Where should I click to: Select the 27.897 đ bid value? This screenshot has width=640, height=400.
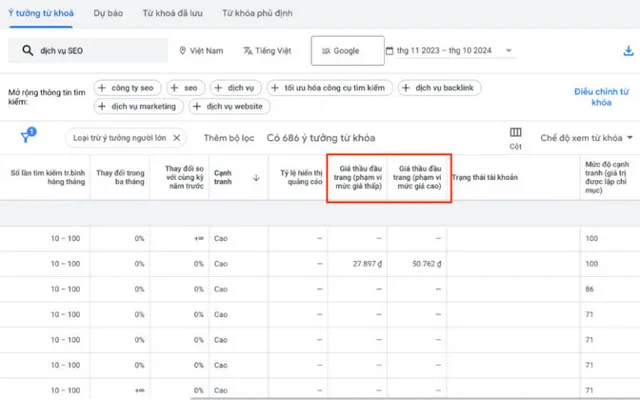[367, 264]
